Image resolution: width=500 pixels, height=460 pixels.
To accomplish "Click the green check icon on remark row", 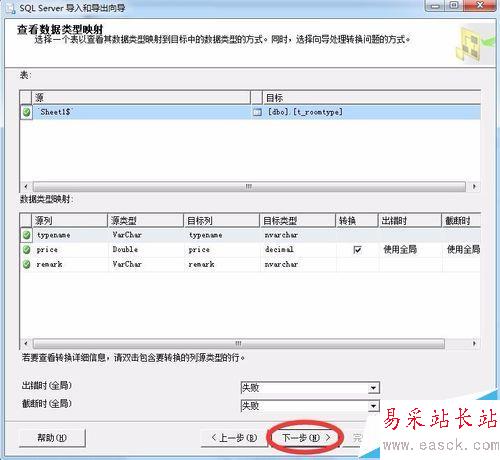I will (26, 264).
